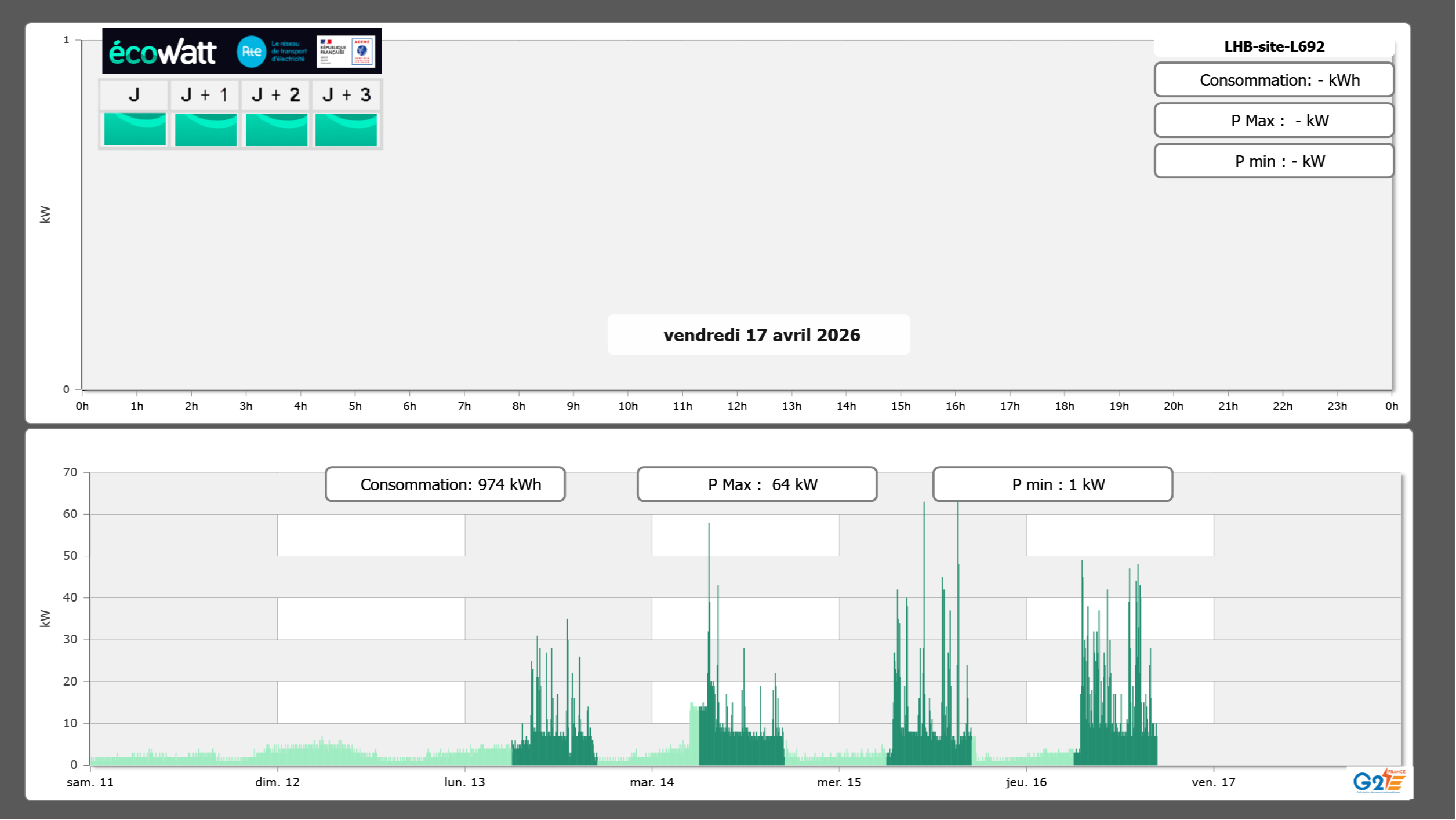The image size is (1456, 820).
Task: Click the daily Consommation: - kWh box
Action: (1274, 80)
